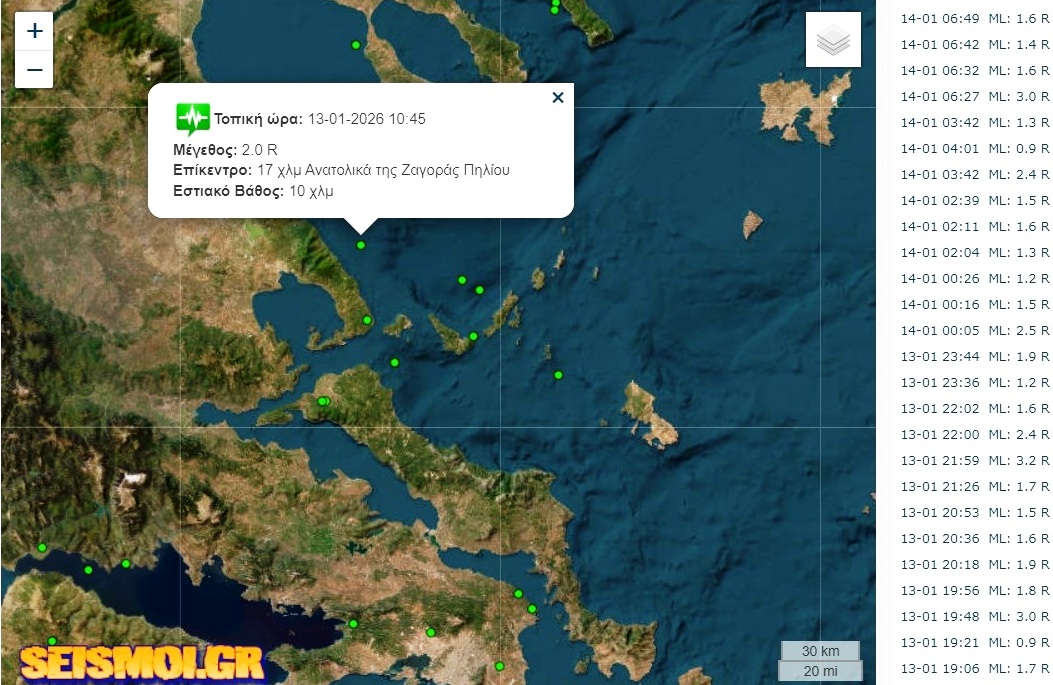Image resolution: width=1053 pixels, height=685 pixels.
Task: Open the map layers control
Action: tap(833, 40)
